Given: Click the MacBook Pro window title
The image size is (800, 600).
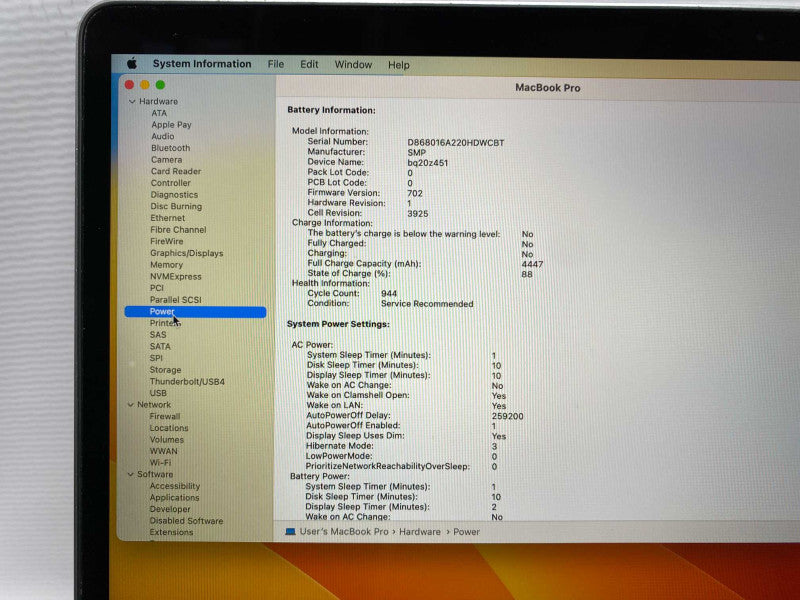Looking at the screenshot, I should click(x=547, y=88).
